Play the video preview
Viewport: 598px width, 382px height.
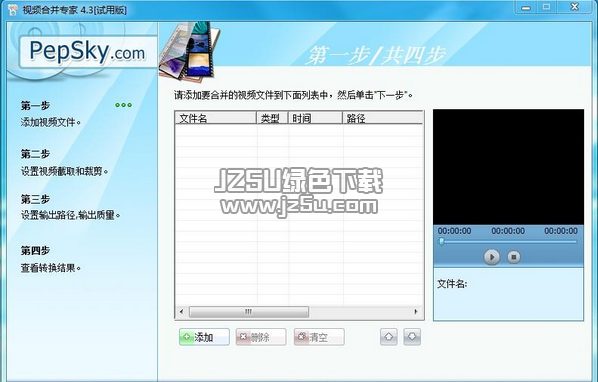pos(492,257)
